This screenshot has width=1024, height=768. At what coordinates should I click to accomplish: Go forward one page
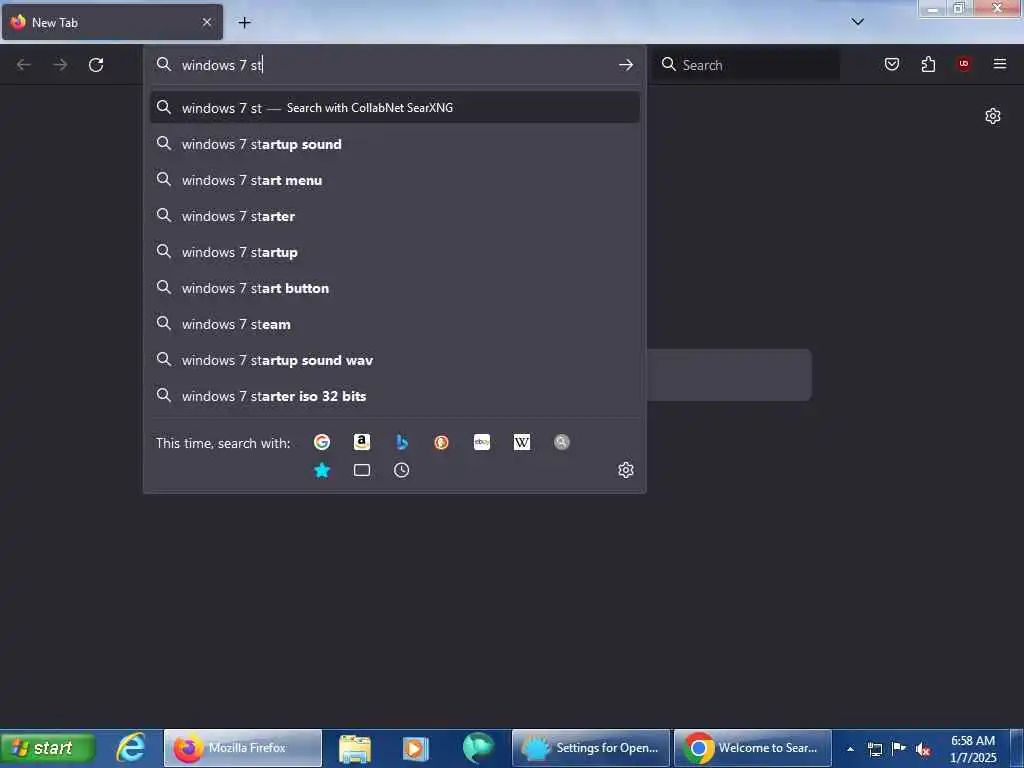click(x=60, y=65)
